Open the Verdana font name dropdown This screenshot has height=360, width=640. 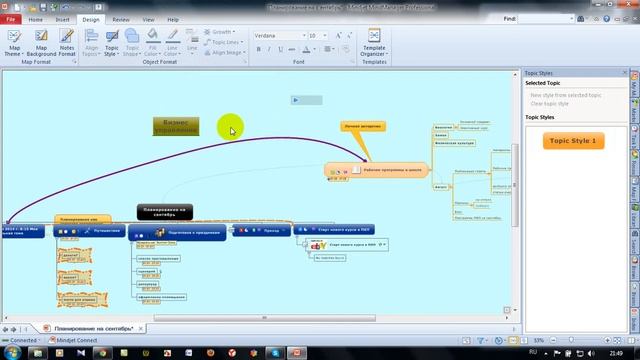pos(304,36)
